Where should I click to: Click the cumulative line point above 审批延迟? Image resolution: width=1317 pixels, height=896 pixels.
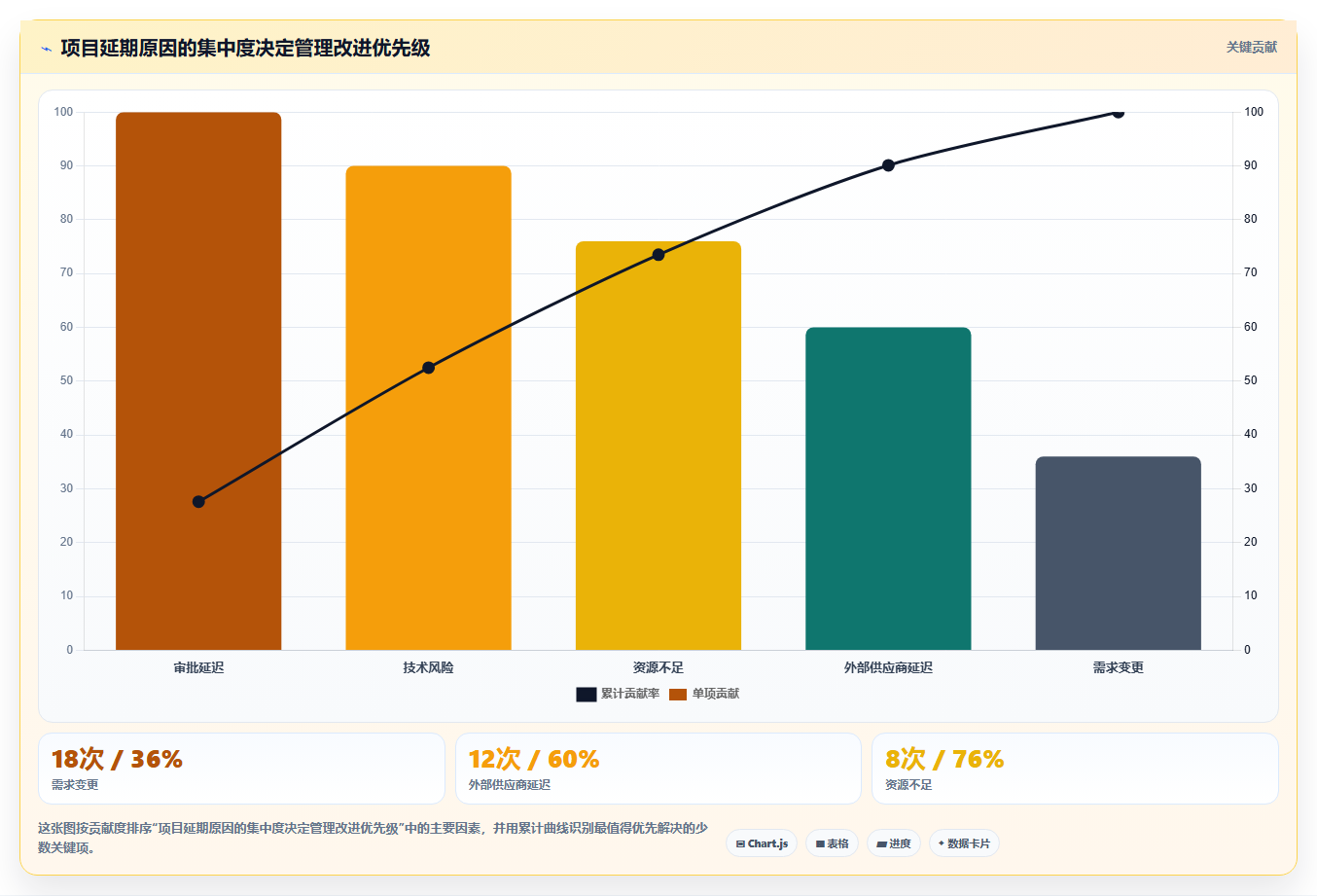(x=198, y=502)
